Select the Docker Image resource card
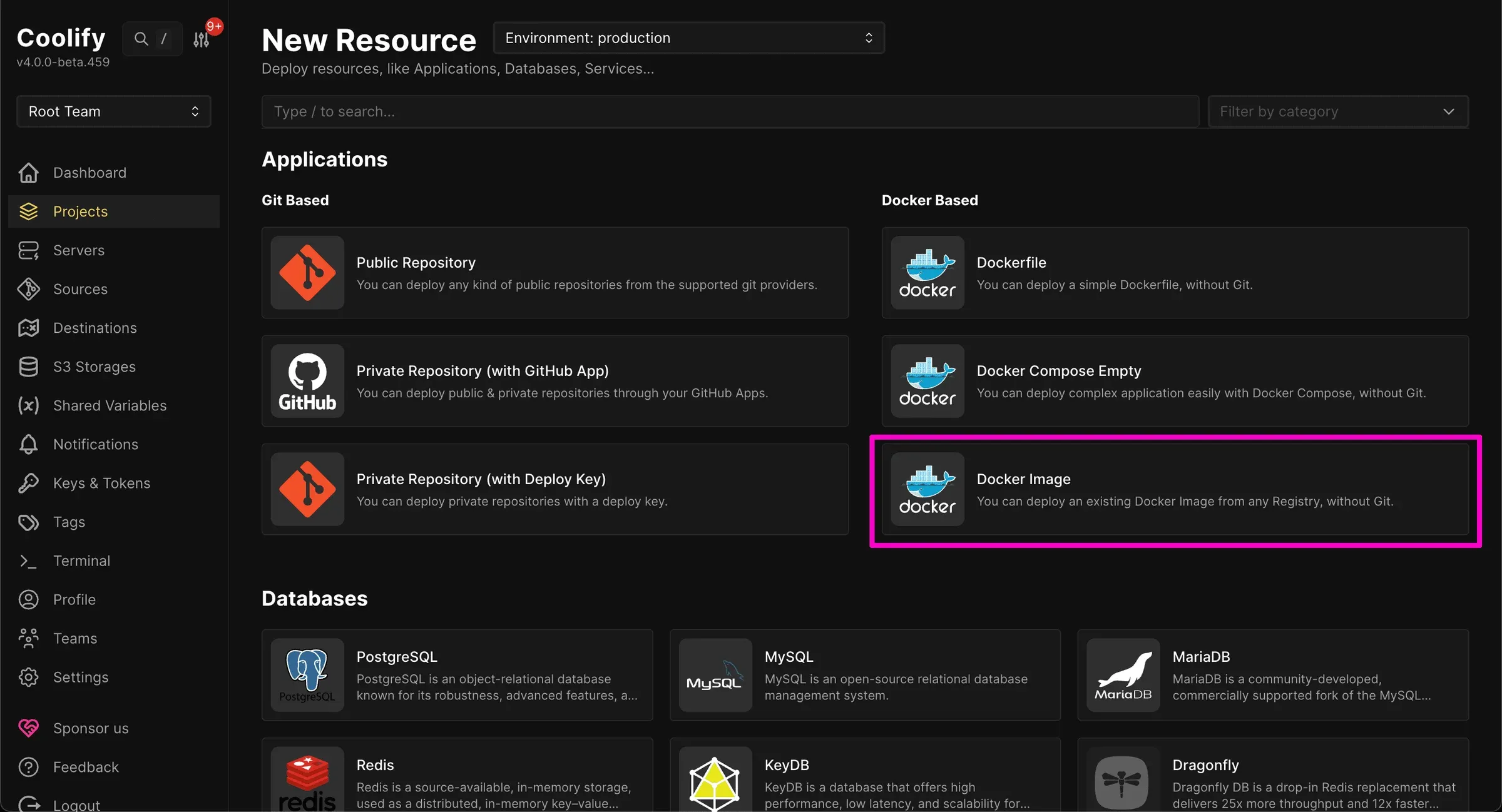Screen dimensions: 1502x812 click(x=1175, y=489)
